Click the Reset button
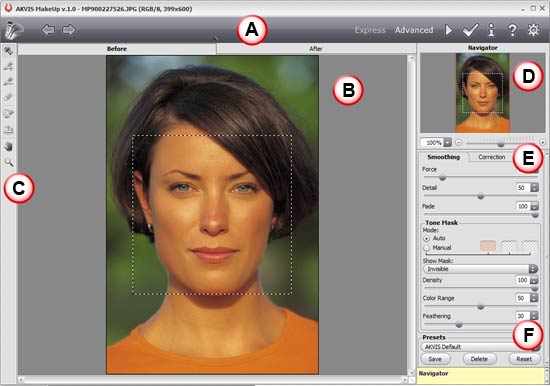The height and width of the screenshot is (386, 550). click(x=524, y=359)
